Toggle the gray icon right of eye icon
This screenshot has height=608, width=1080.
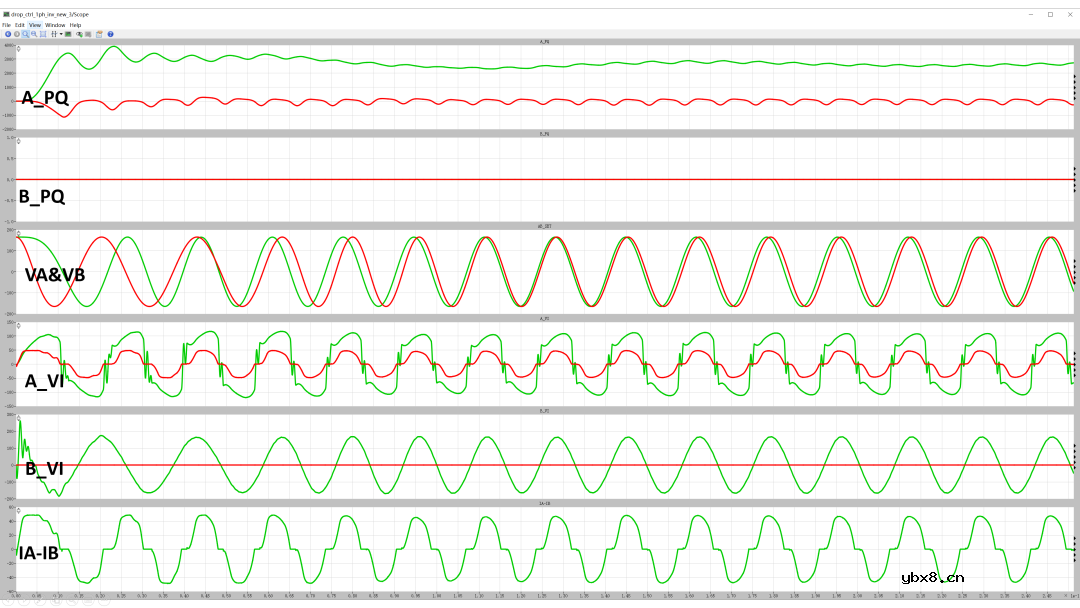88,34
